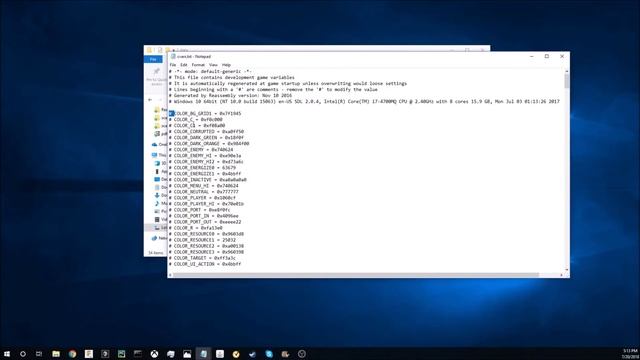Click Notepad scroll right arrow
Screen dimensions: 640x360
pyautogui.click(x=561, y=275)
